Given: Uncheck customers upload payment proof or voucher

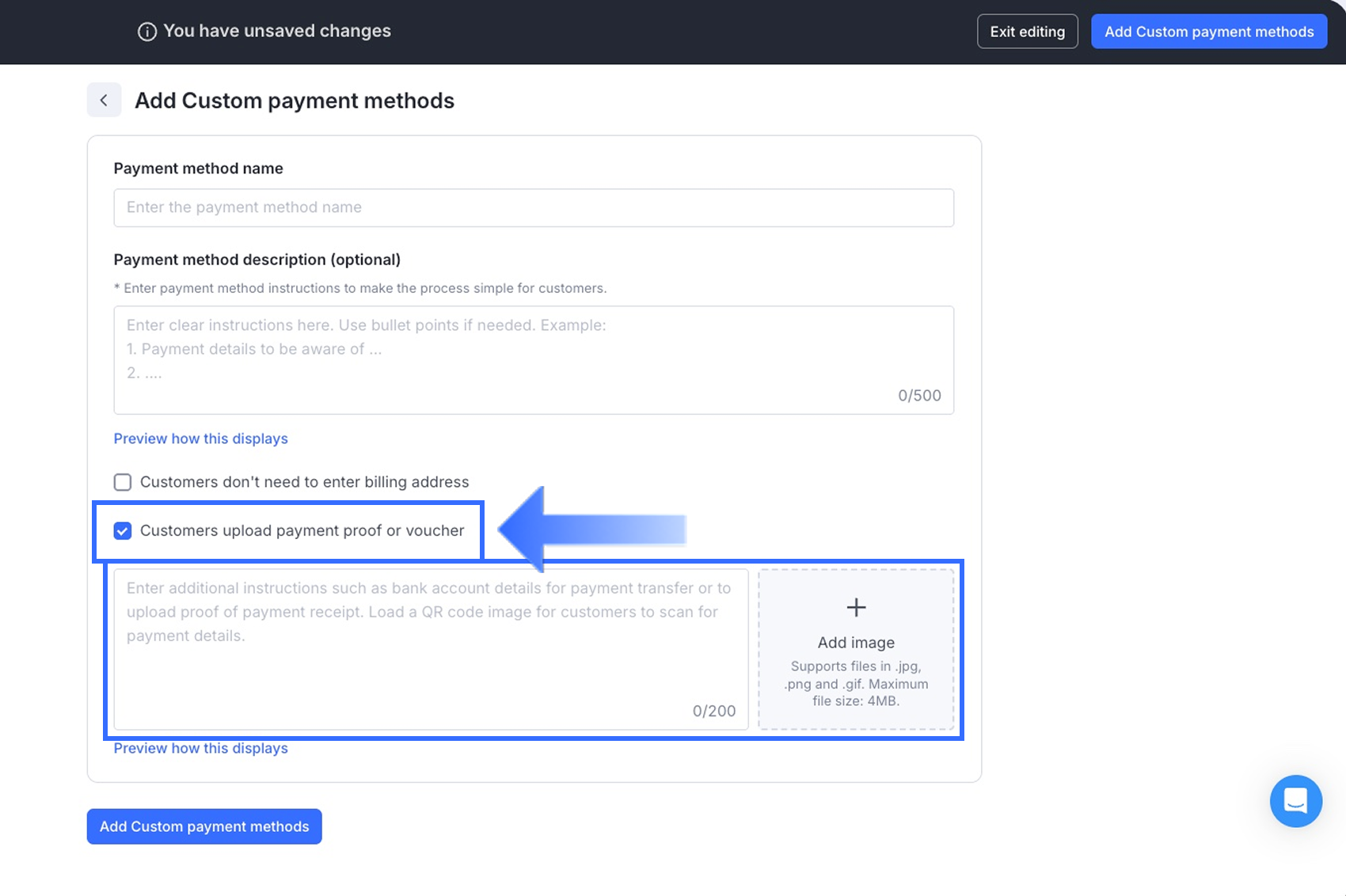Looking at the screenshot, I should (123, 530).
